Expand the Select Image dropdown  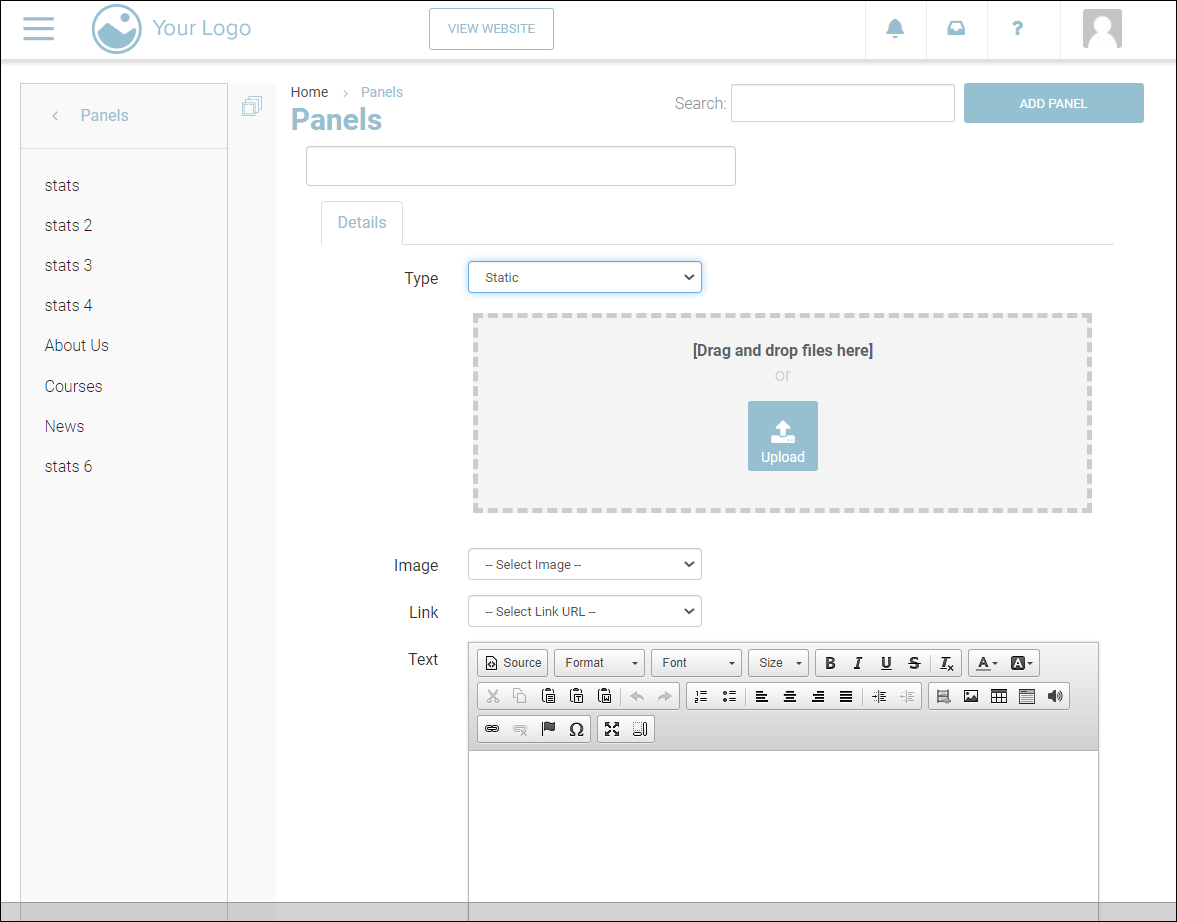pyautogui.click(x=585, y=565)
